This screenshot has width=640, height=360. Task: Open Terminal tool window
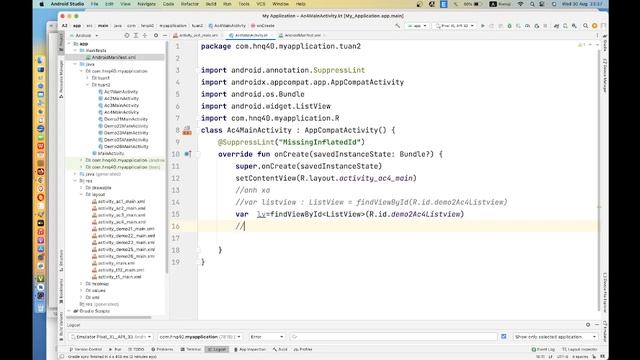point(190,349)
